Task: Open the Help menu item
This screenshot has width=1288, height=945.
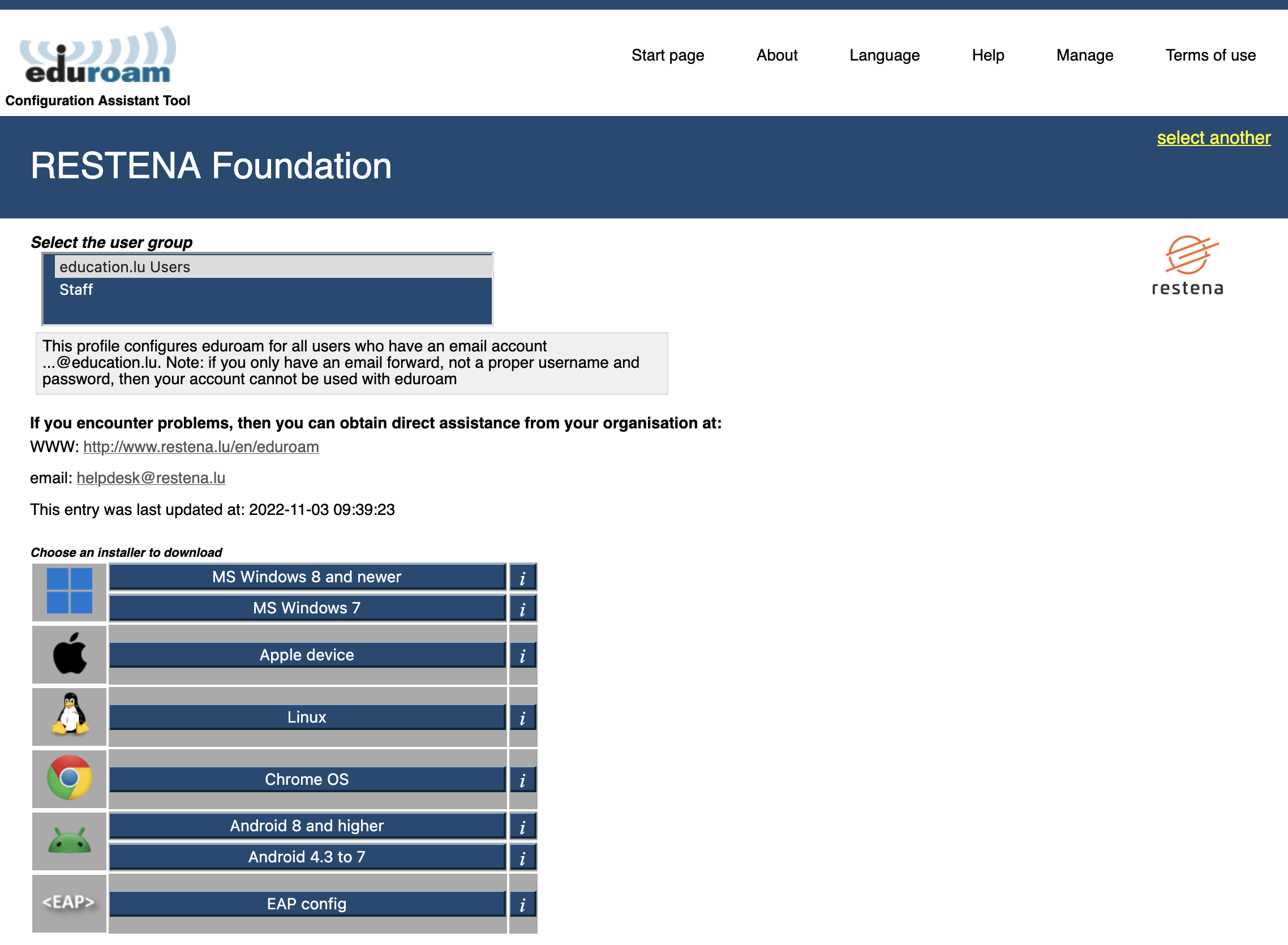Action: pyautogui.click(x=988, y=55)
